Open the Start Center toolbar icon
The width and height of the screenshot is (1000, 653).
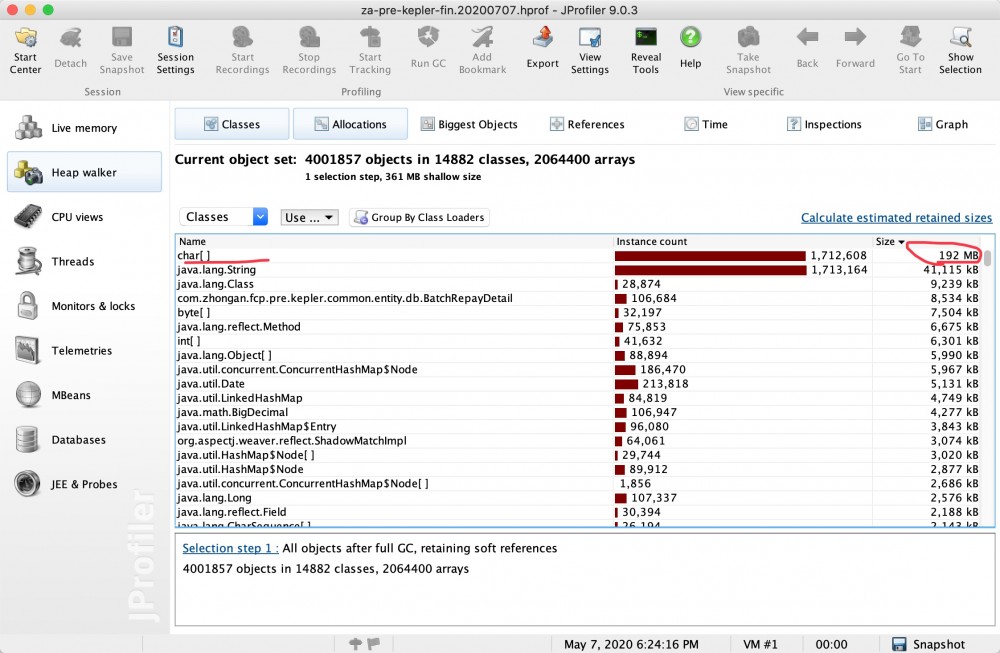[x=26, y=50]
